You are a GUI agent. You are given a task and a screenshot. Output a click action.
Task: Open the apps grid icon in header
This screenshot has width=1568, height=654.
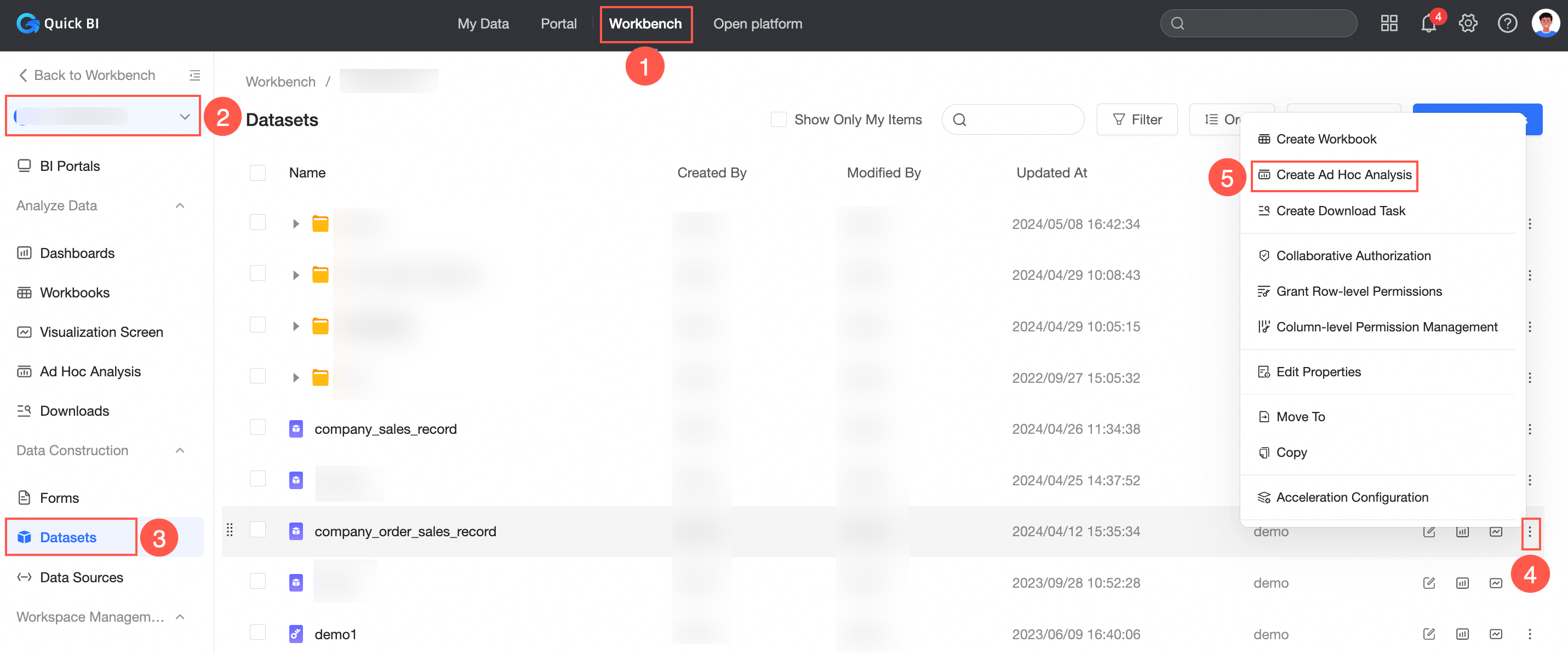click(1388, 24)
